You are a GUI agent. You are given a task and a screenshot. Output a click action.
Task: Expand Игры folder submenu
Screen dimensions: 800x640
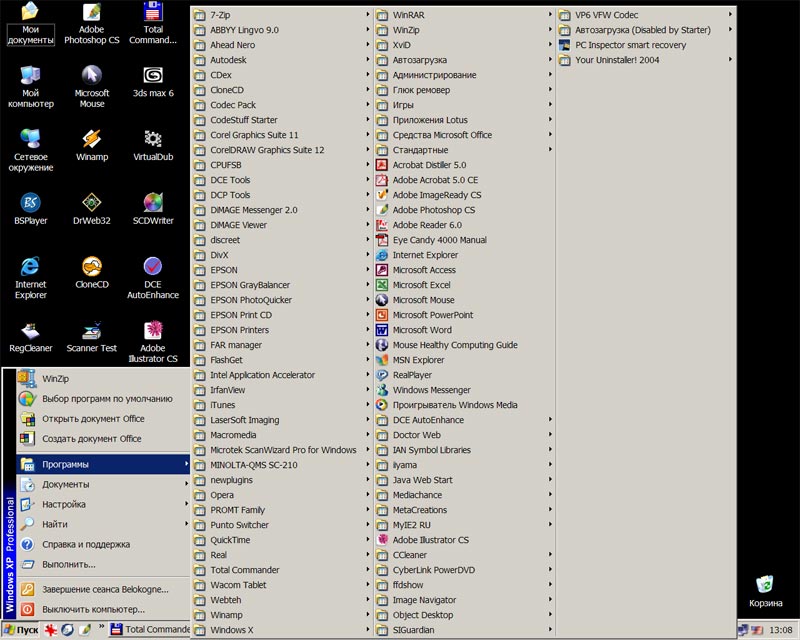(464, 105)
